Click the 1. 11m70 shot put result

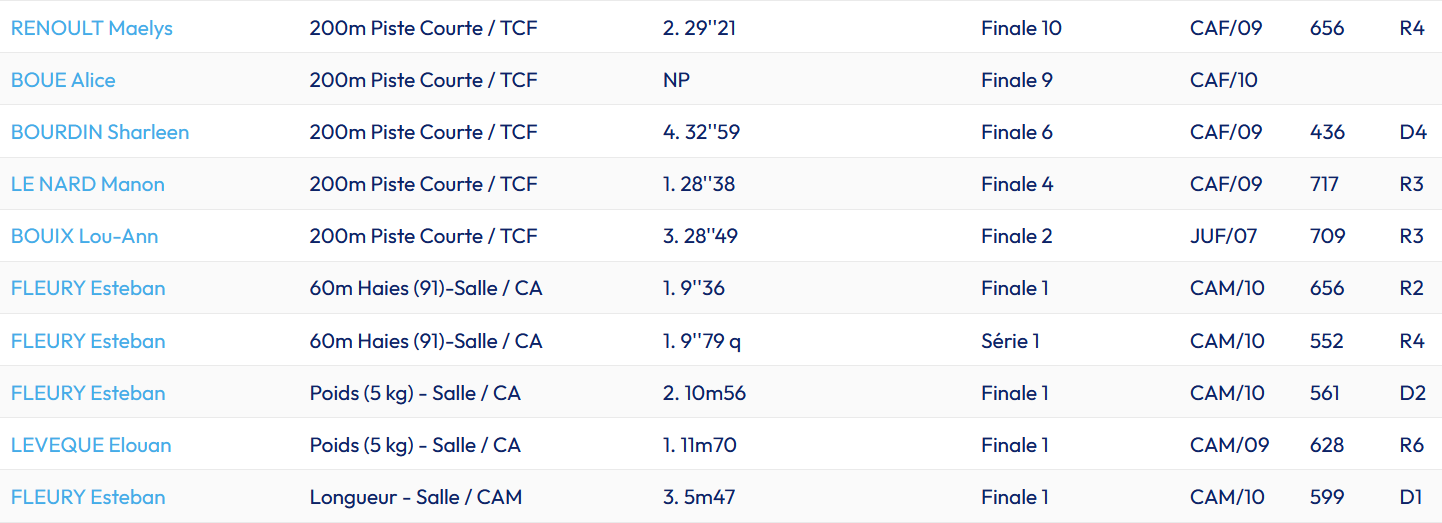[699, 445]
